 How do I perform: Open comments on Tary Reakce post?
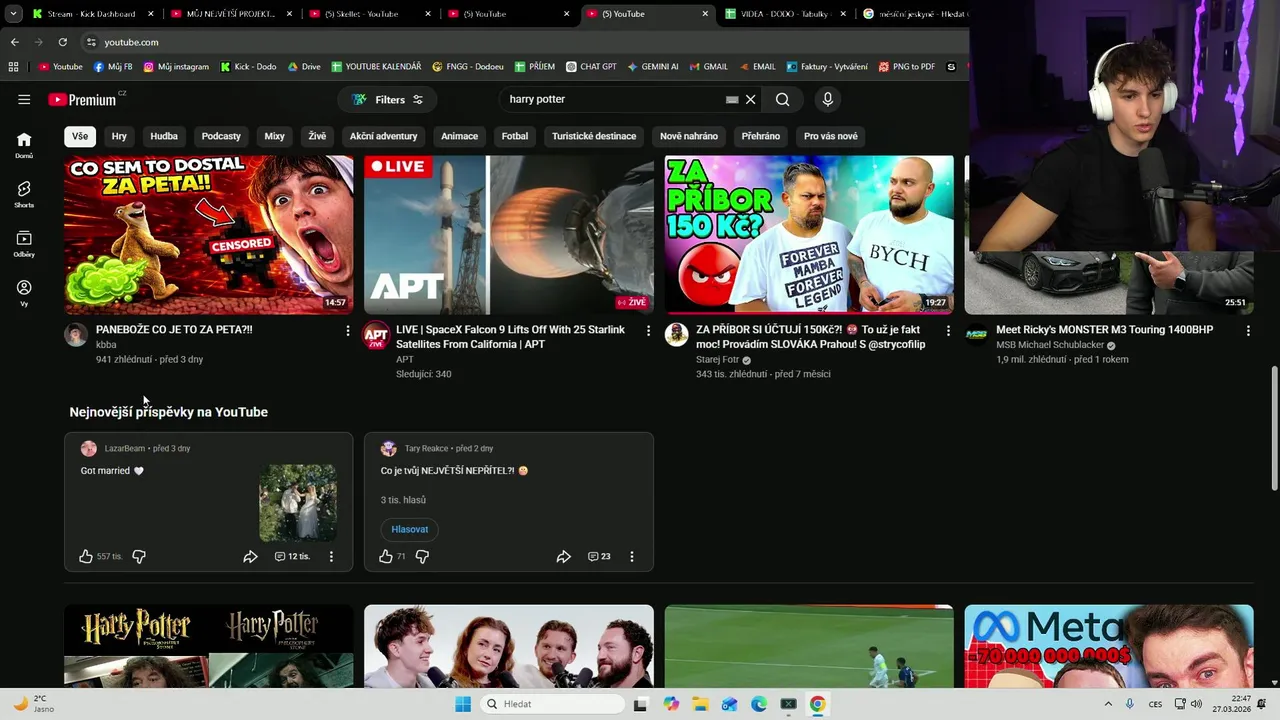[x=599, y=556]
